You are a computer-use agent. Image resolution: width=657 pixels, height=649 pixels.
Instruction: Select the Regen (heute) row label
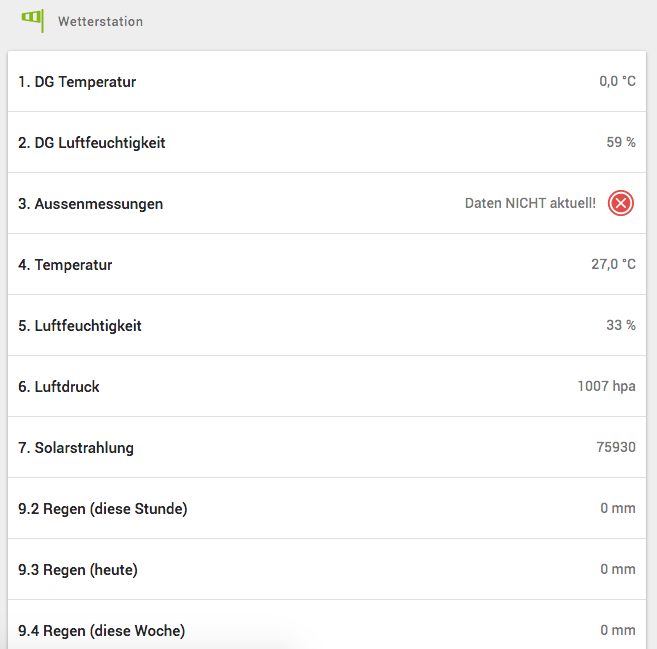(x=78, y=570)
